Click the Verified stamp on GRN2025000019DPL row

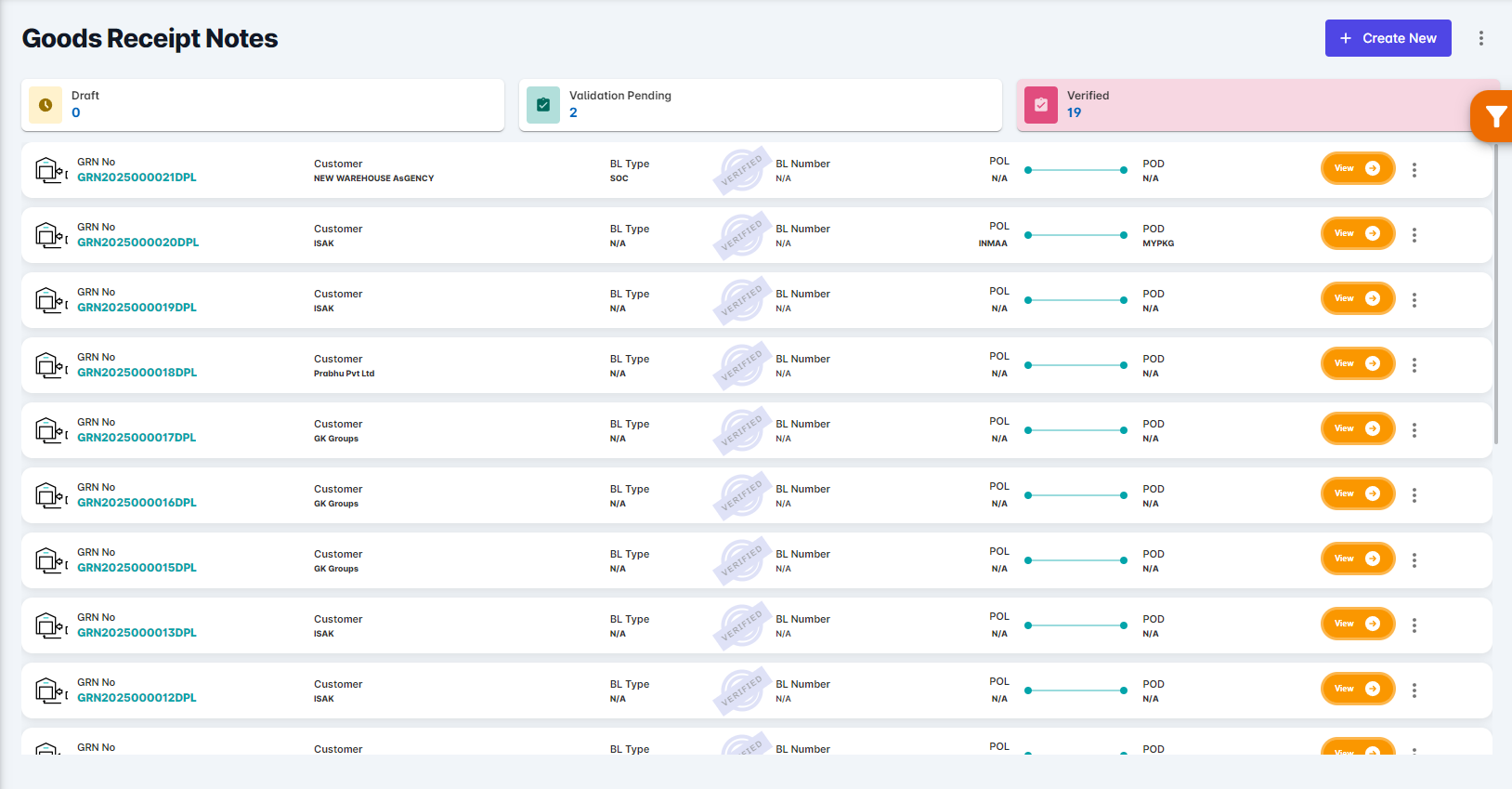point(741,300)
